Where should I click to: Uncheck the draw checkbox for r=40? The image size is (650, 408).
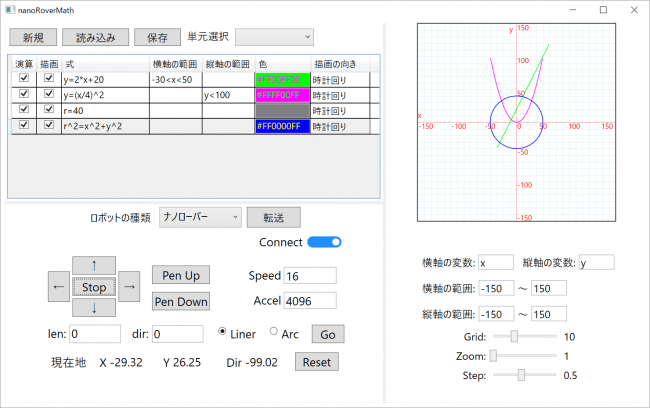coord(47,110)
